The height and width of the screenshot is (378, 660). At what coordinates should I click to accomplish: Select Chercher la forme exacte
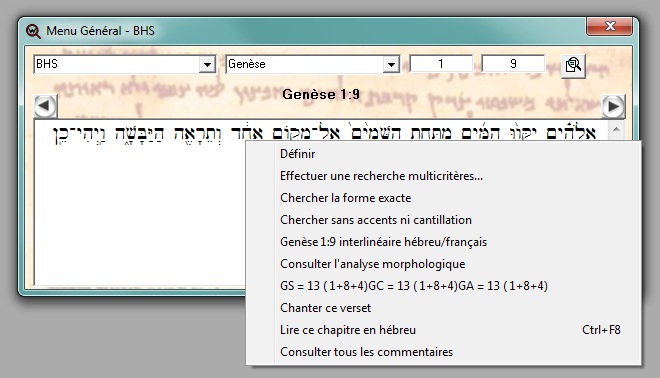[444, 198]
